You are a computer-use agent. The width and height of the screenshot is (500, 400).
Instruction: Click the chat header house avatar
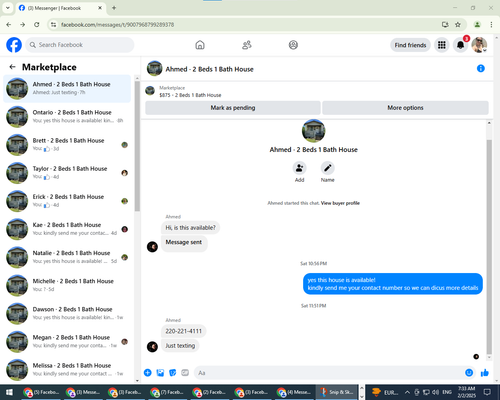tap(154, 68)
